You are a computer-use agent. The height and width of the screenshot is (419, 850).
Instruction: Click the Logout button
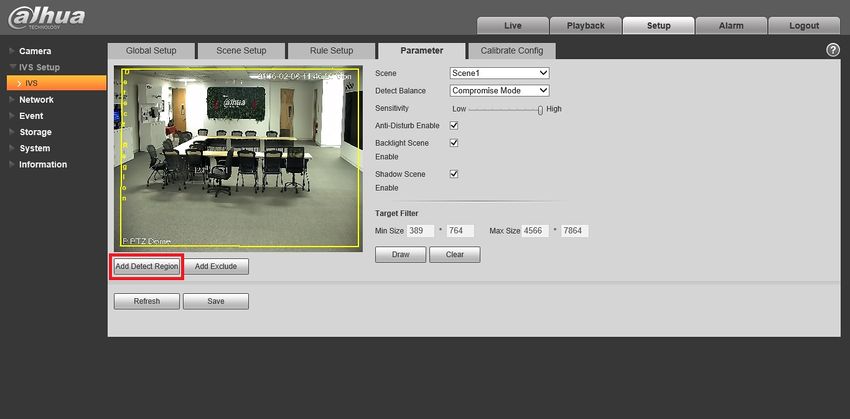click(x=804, y=25)
